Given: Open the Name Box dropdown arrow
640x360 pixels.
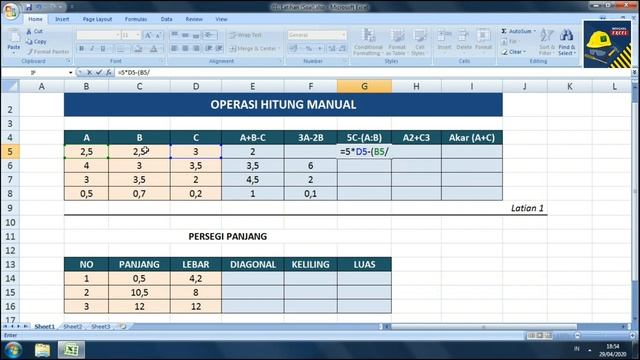Looking at the screenshot, I should (71, 73).
